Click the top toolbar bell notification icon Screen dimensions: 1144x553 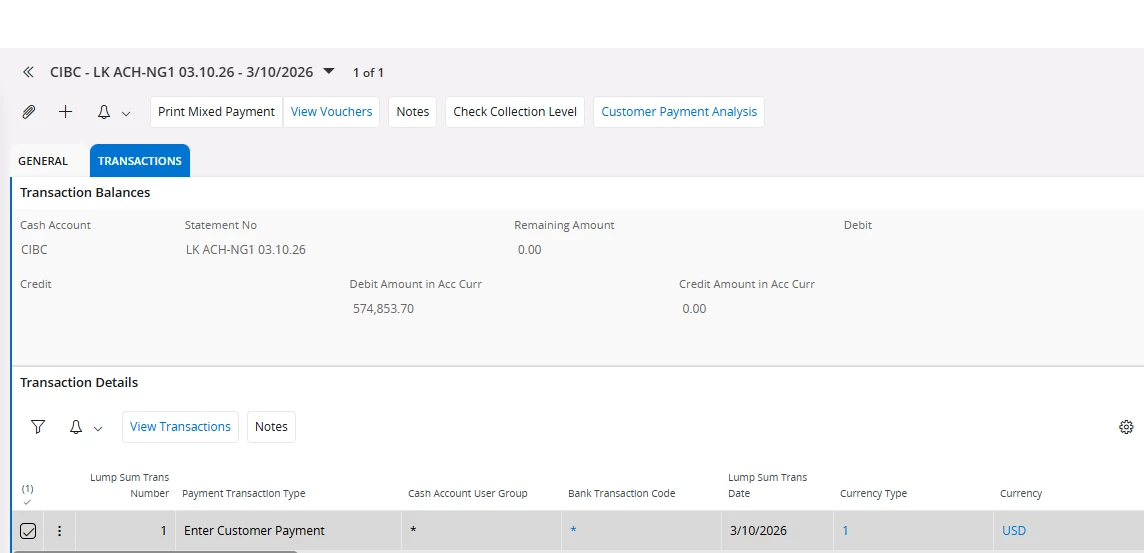[104, 112]
